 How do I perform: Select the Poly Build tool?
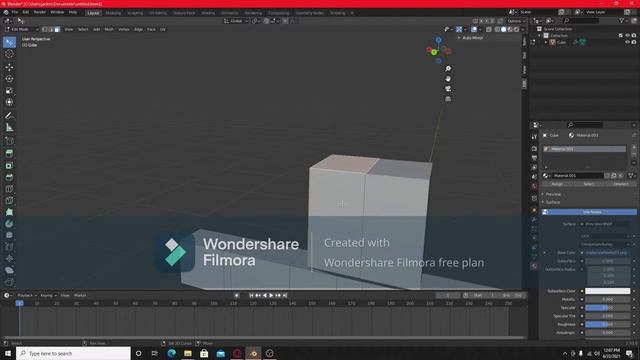[9, 212]
